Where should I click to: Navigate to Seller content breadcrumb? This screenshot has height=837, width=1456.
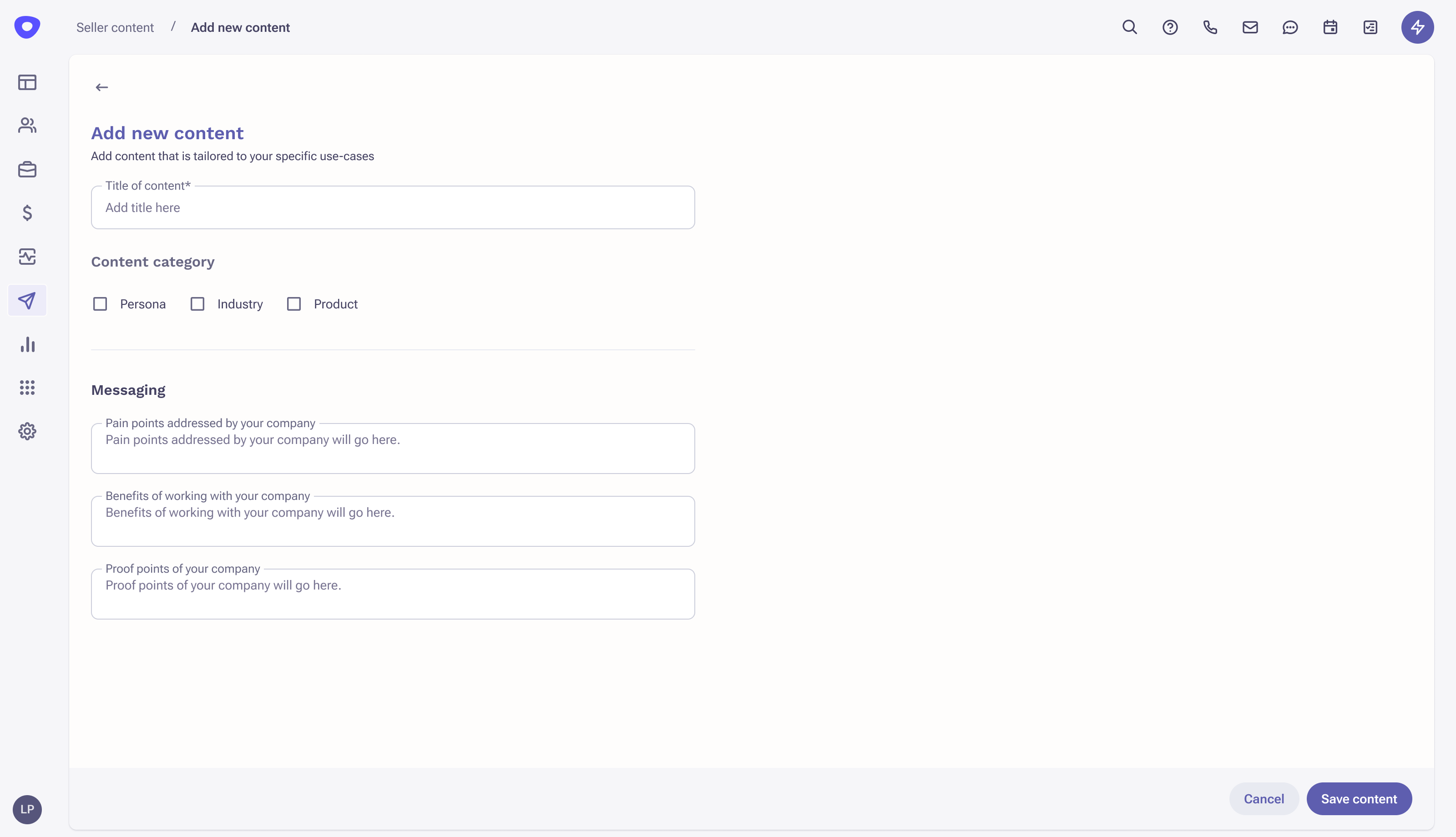115,28
